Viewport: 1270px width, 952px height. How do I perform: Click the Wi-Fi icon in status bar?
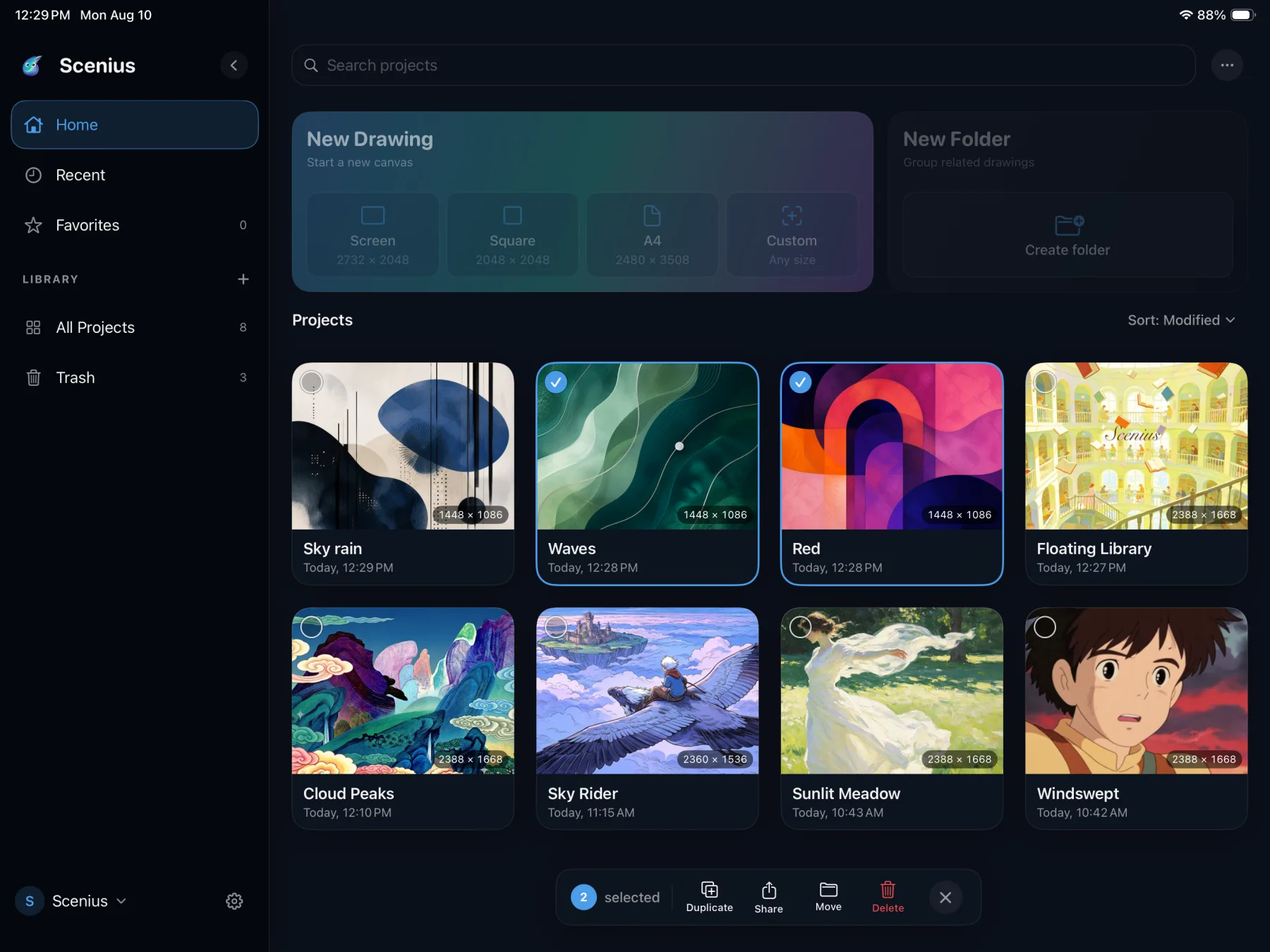click(x=1186, y=15)
